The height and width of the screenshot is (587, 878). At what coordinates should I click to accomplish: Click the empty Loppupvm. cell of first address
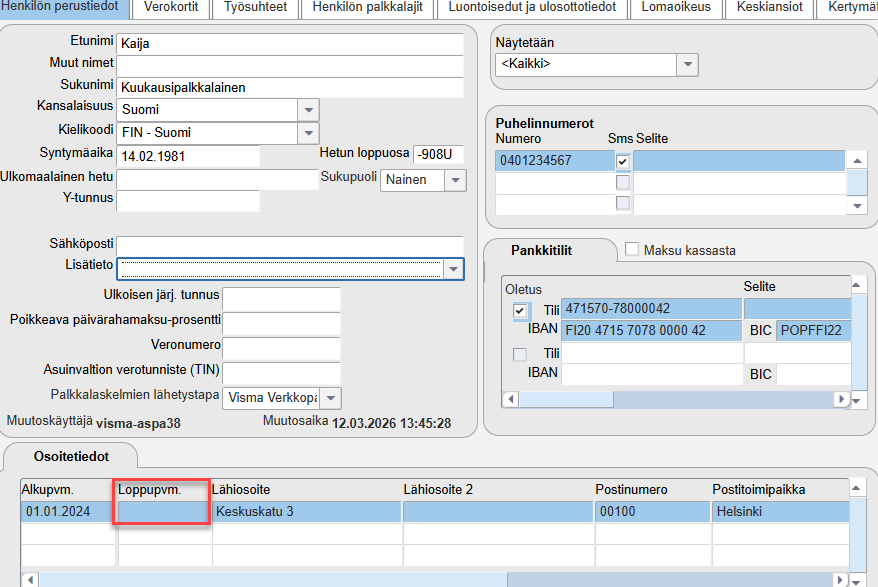pyautogui.click(x=164, y=512)
